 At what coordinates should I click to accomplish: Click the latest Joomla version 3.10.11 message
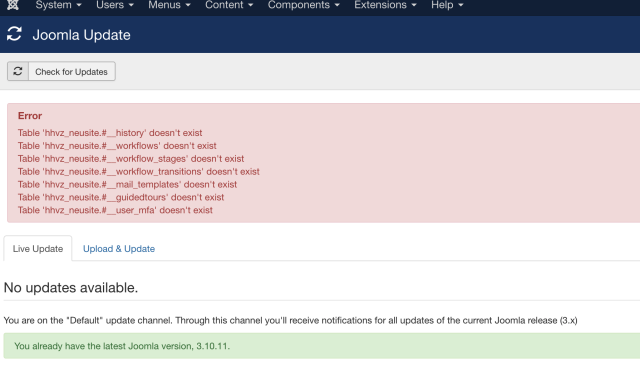click(x=122, y=346)
